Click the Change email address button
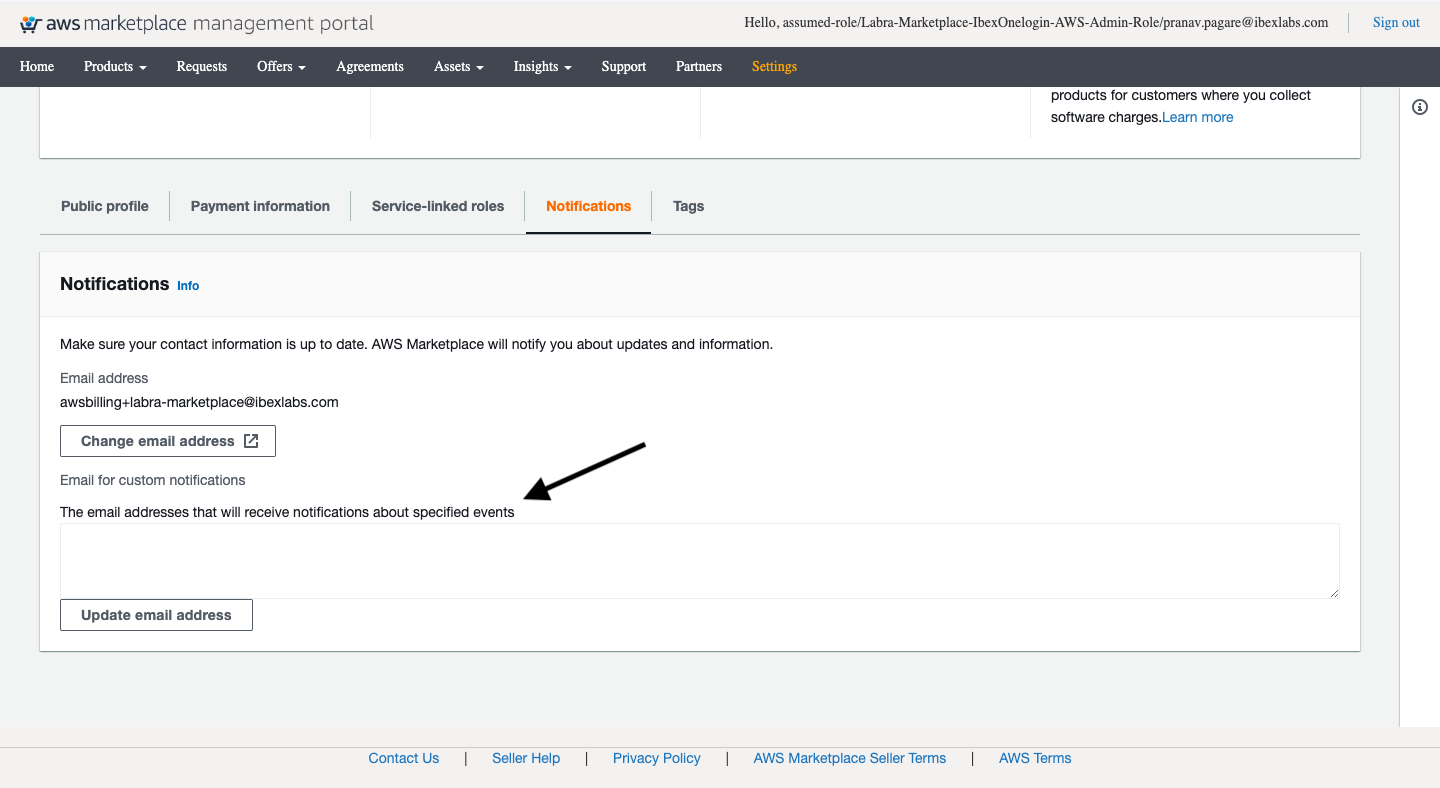1440x788 pixels. 168,441
